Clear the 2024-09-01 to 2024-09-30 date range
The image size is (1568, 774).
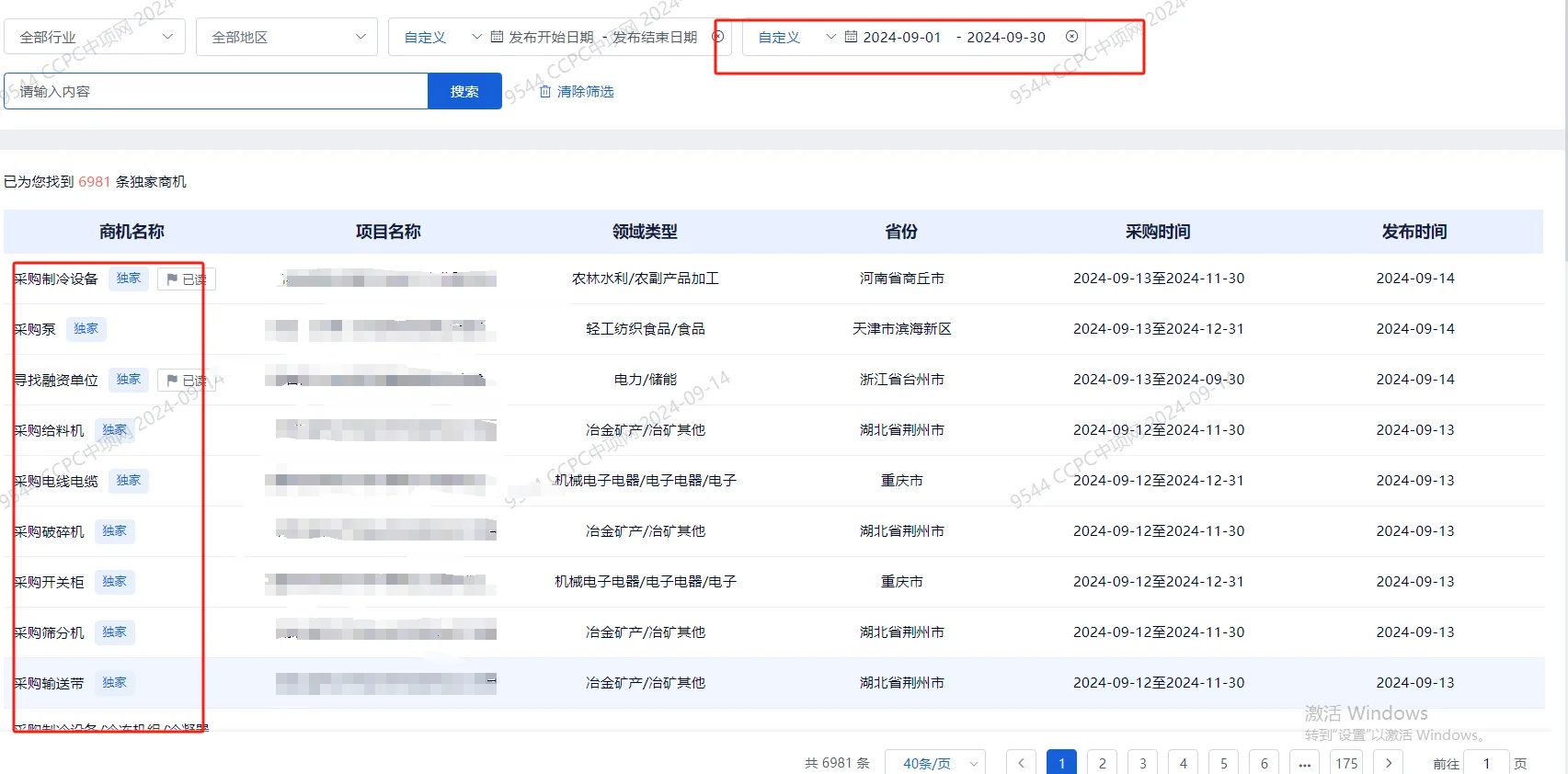pos(1071,37)
